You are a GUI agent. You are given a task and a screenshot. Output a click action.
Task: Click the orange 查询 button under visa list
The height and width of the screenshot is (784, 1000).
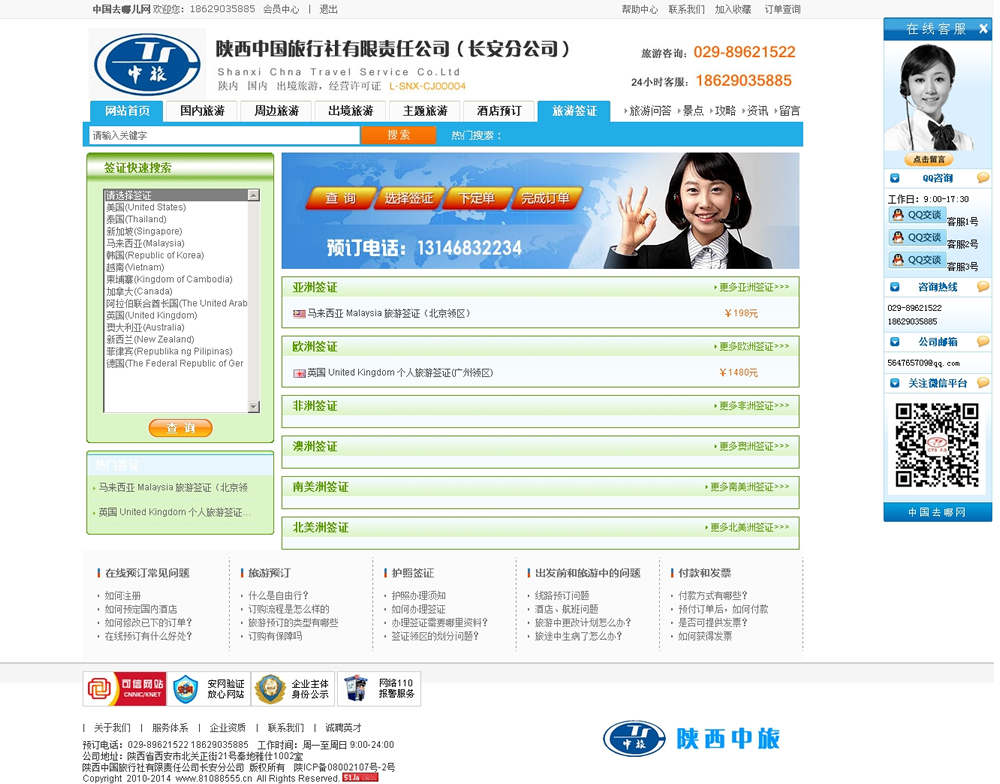tap(180, 428)
